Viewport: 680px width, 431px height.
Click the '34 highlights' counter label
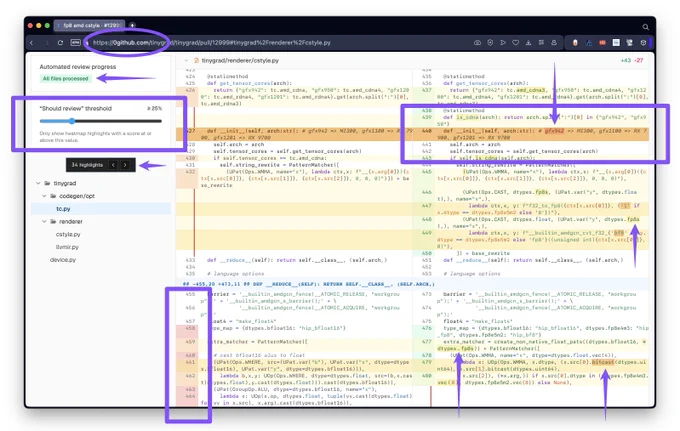87,165
